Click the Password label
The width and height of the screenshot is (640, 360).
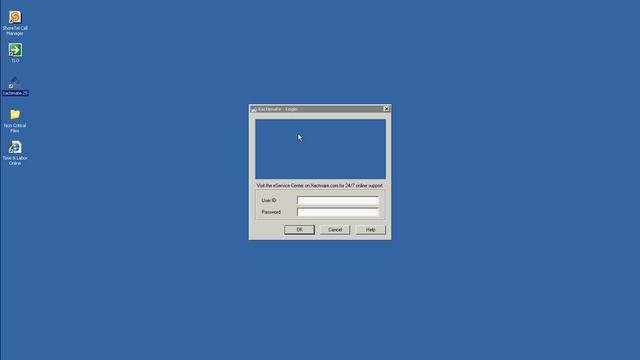pyautogui.click(x=271, y=212)
